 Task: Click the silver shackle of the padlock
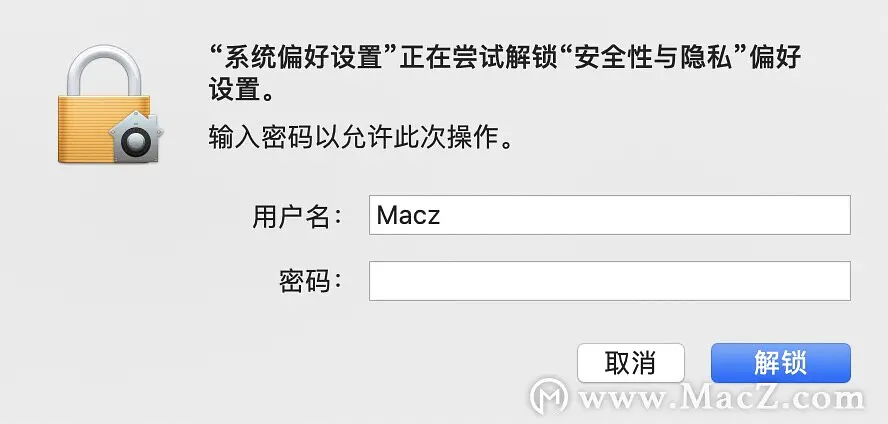[x=104, y=70]
